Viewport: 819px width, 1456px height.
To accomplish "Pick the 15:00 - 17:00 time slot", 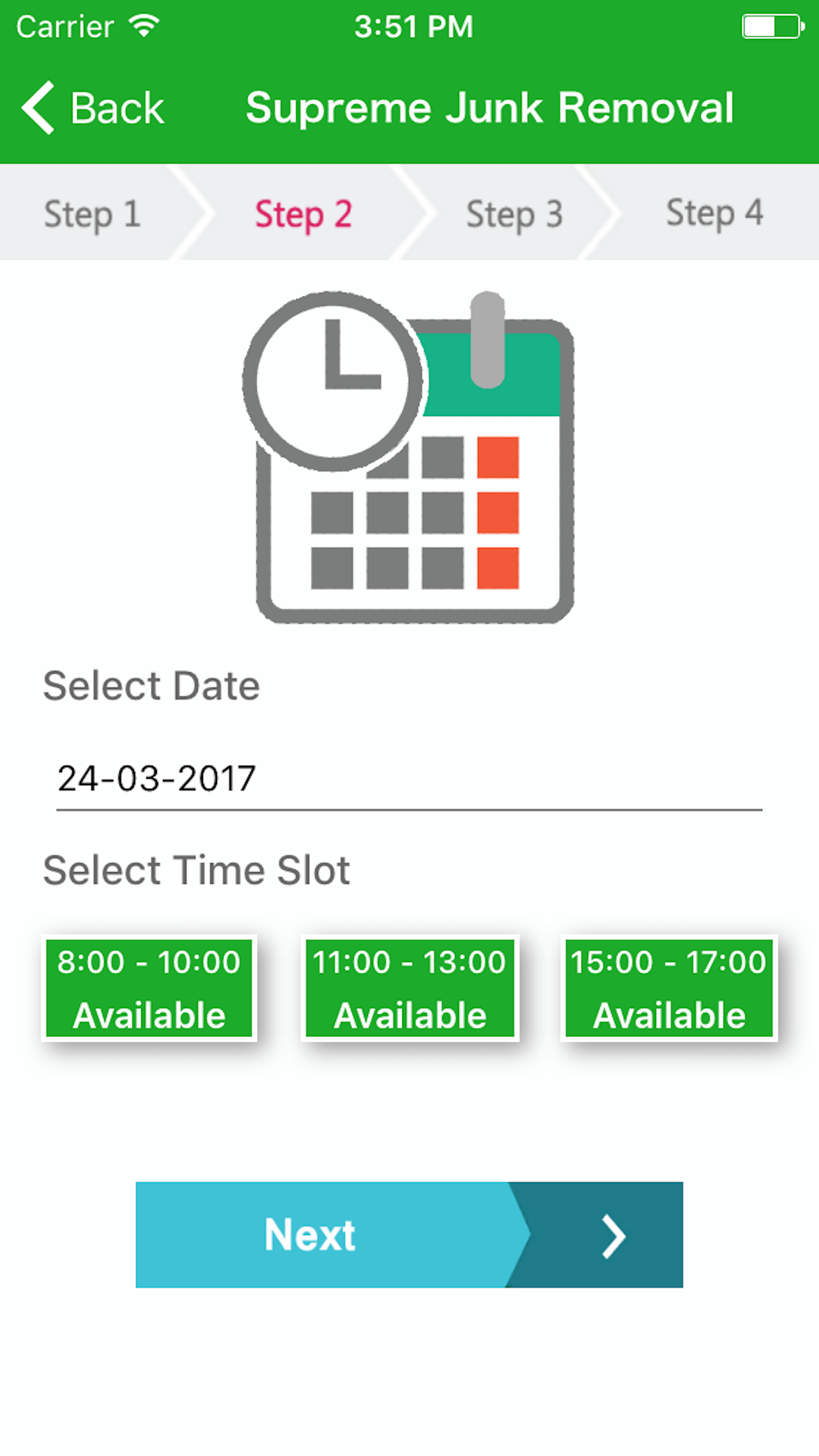I will (x=669, y=988).
